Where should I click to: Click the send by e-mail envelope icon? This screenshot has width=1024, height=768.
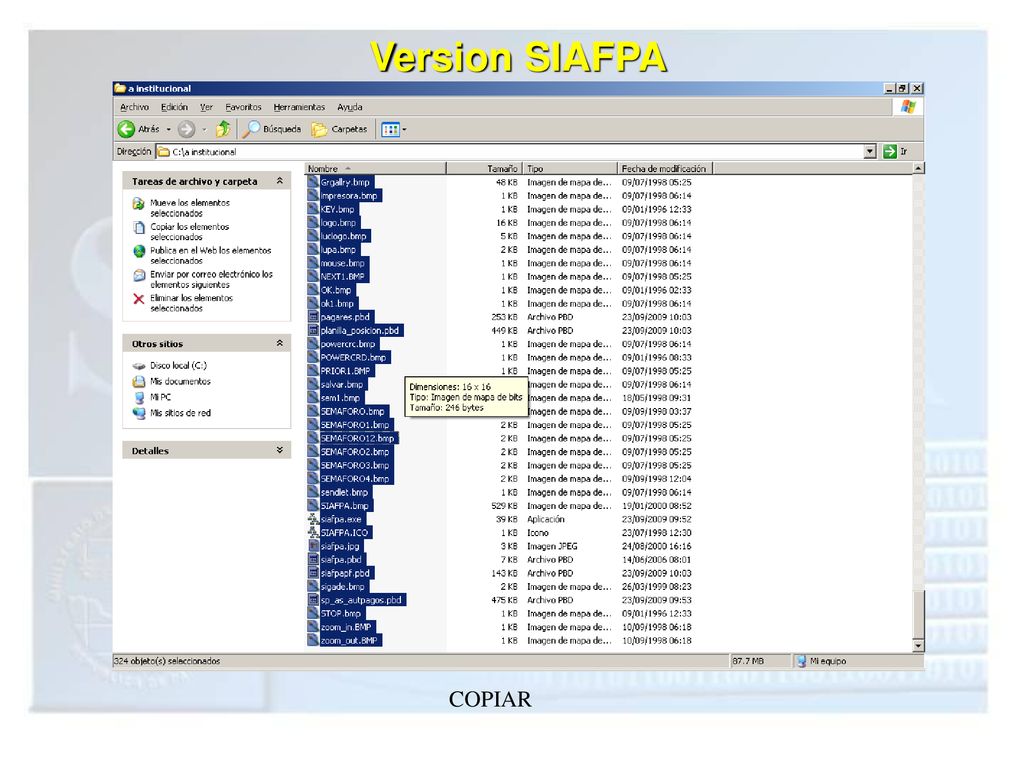(138, 276)
